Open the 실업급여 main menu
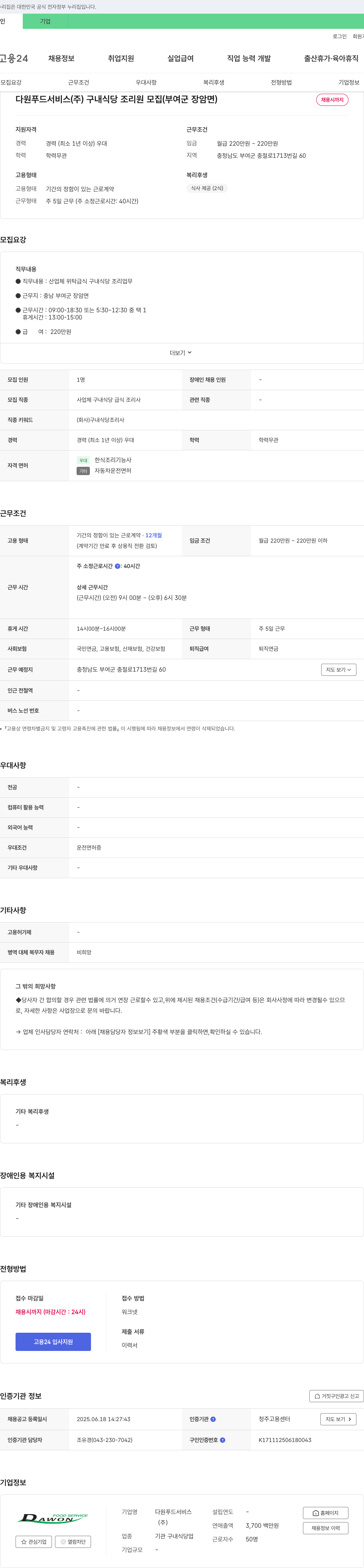The width and height of the screenshot is (364, 1568). [x=180, y=58]
